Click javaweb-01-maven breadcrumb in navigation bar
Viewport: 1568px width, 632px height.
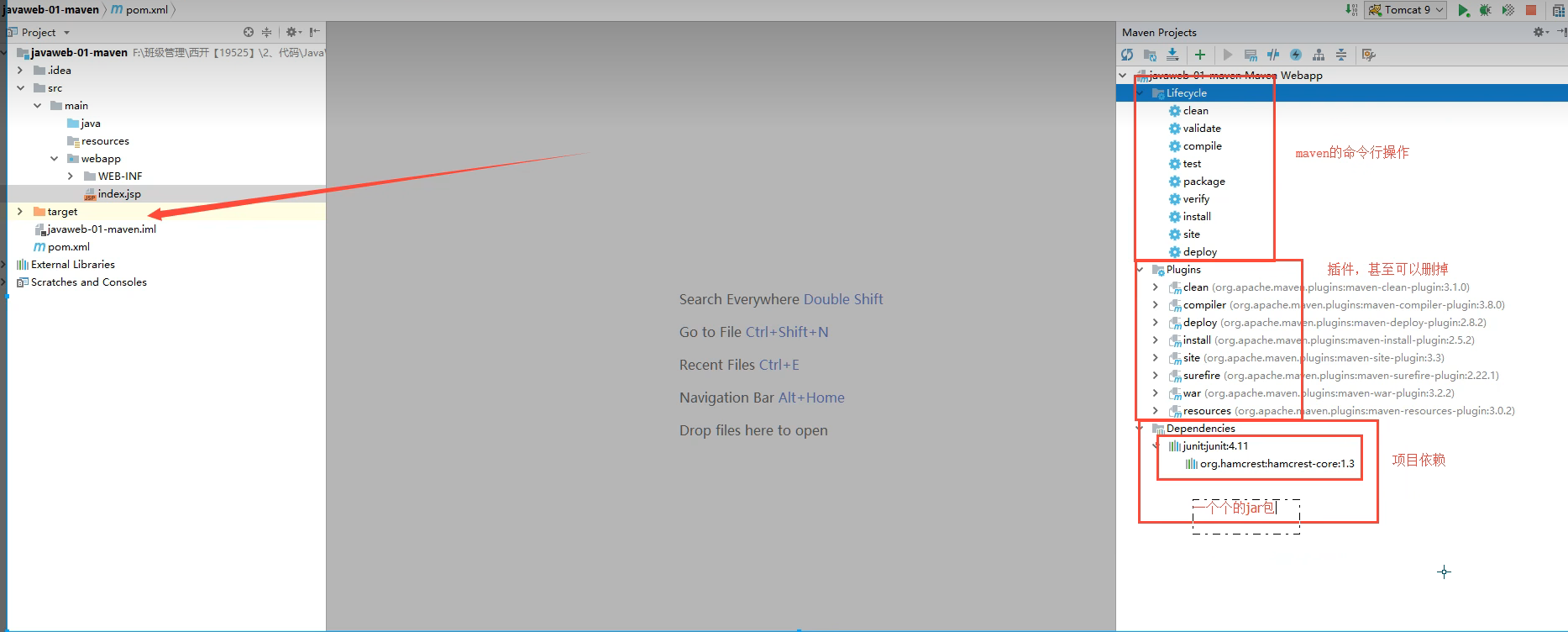click(50, 10)
